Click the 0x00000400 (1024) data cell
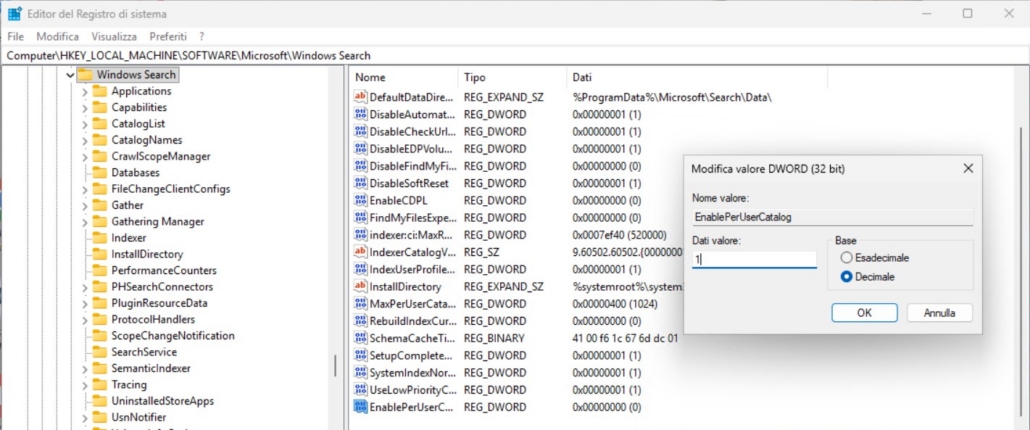 pos(615,304)
